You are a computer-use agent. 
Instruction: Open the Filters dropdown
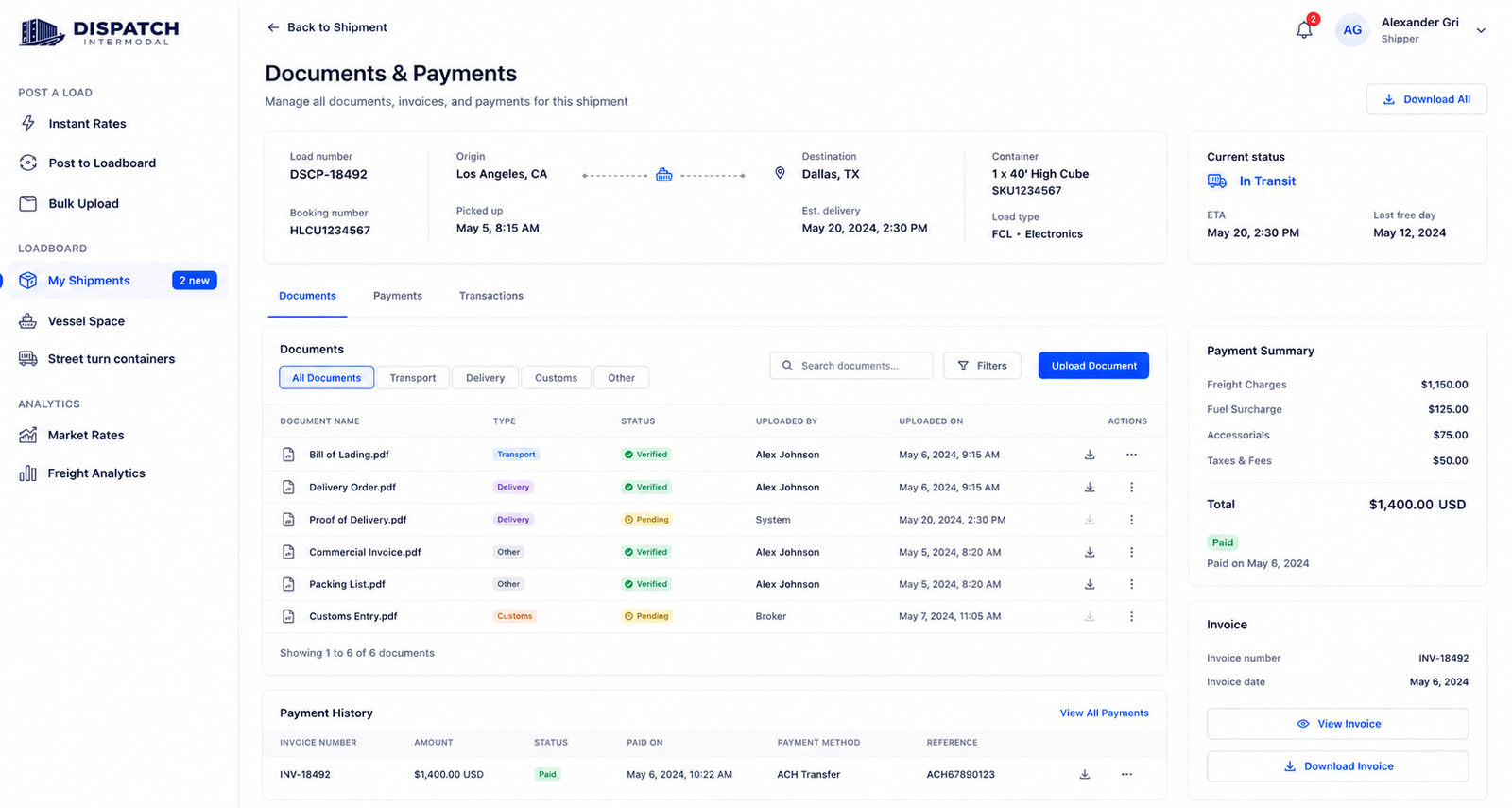pos(982,366)
